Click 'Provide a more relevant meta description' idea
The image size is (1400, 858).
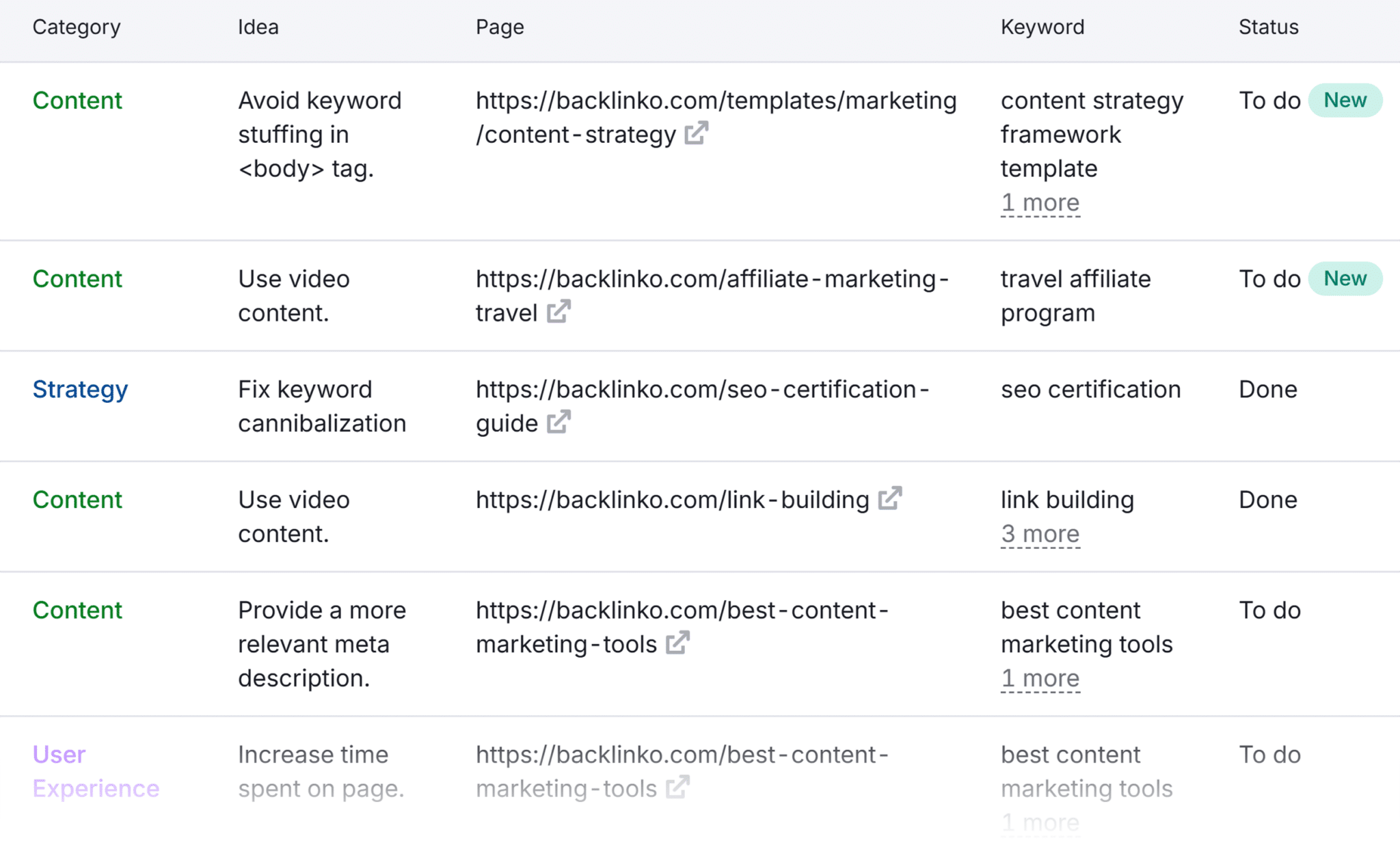click(322, 644)
